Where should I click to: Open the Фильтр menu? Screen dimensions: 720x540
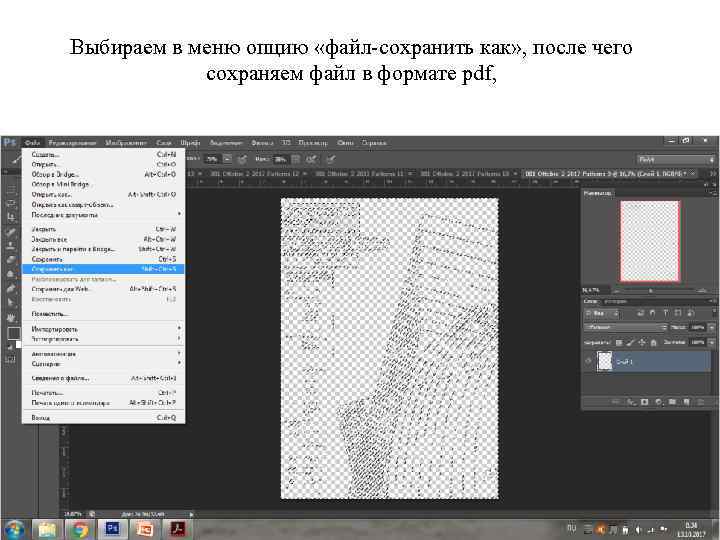pos(262,143)
